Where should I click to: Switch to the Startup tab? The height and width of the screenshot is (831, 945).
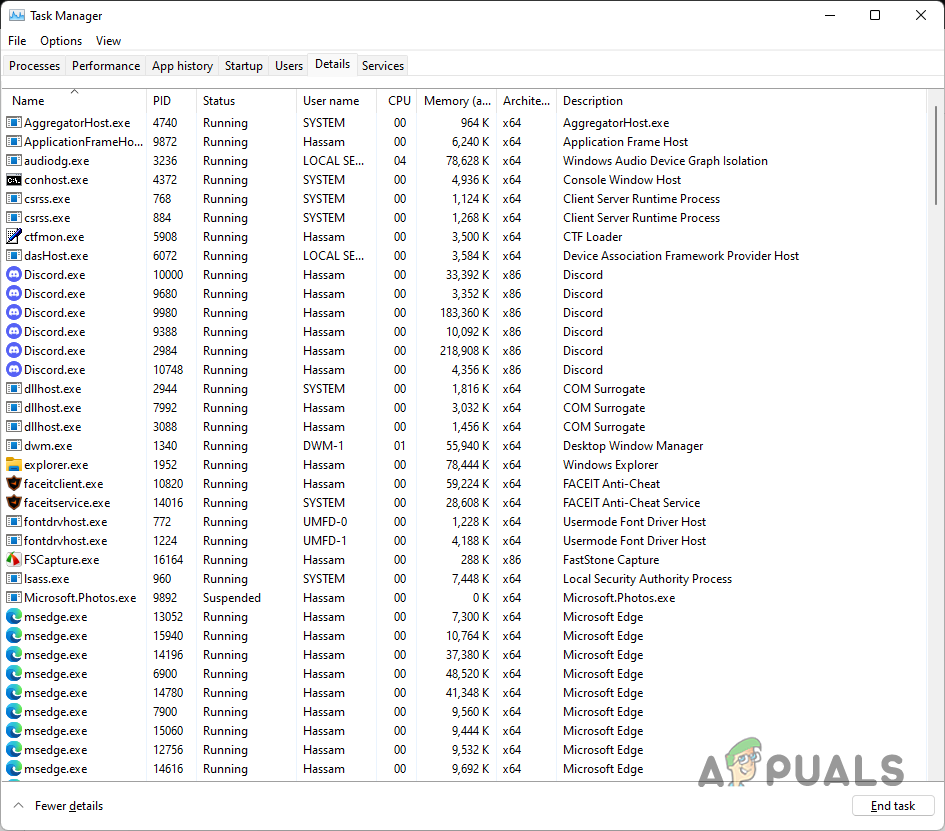243,66
